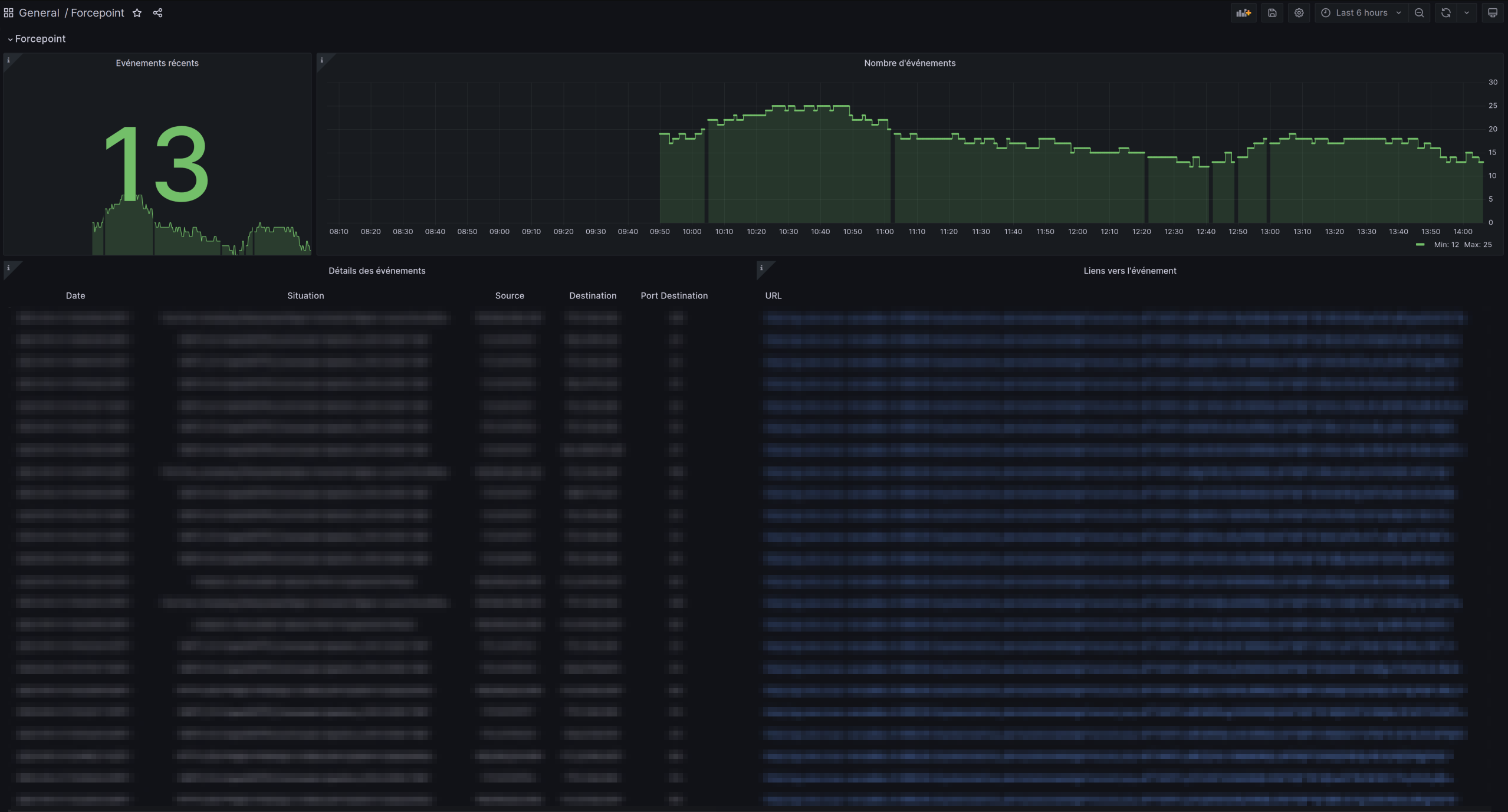Click the Add panel icon
Screen dimensions: 1508x812
(1243, 13)
